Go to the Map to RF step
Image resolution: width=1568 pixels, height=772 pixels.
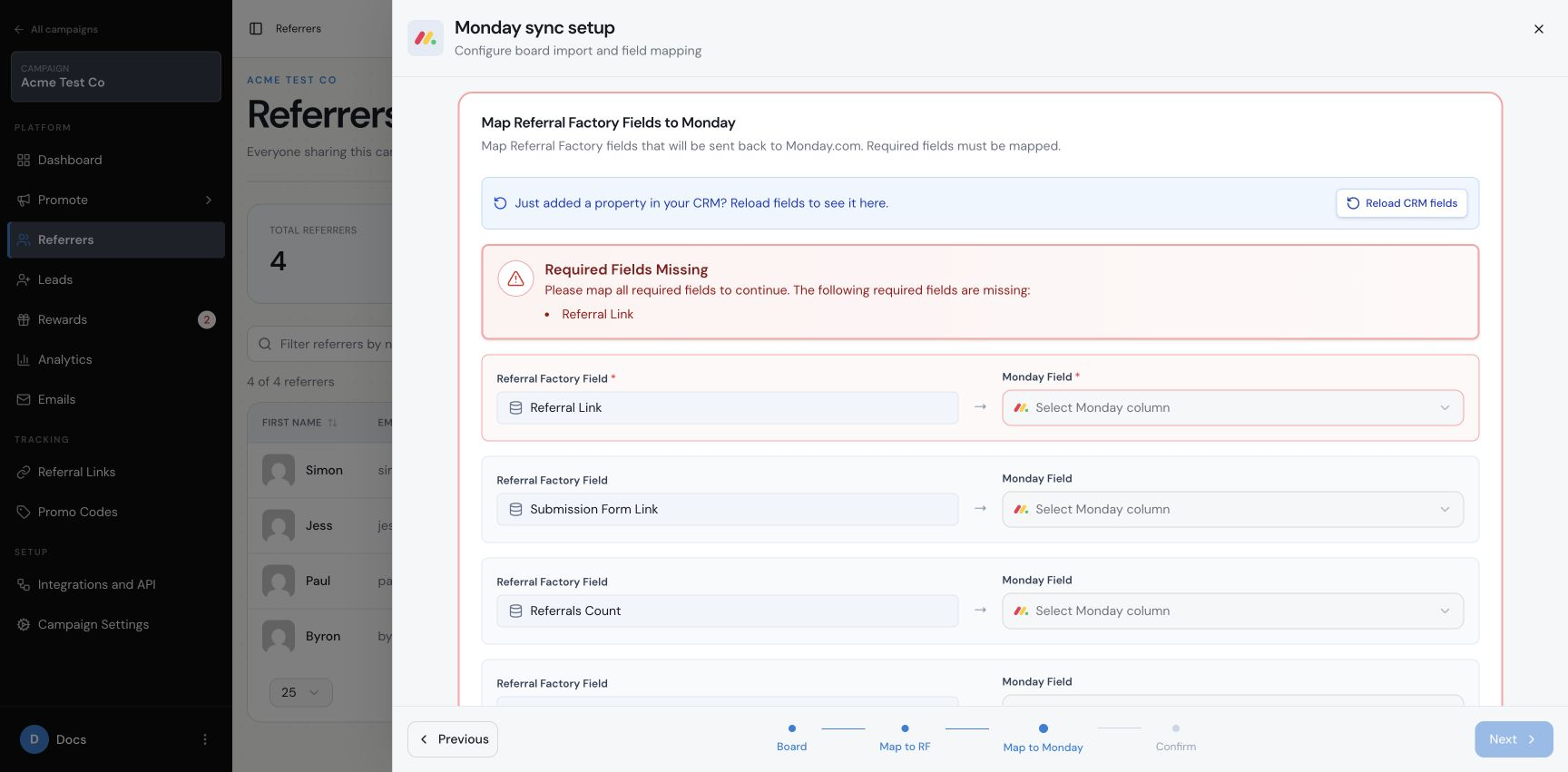[905, 738]
